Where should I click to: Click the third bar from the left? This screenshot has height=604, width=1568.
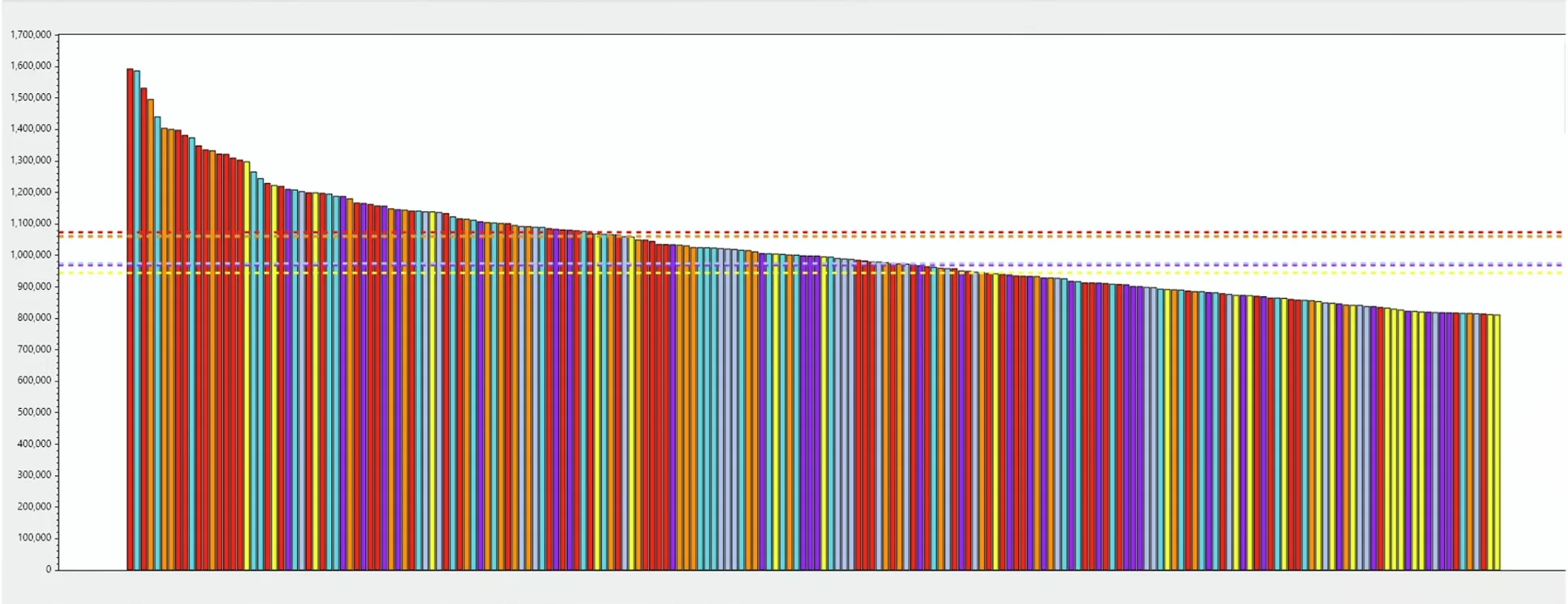click(x=143, y=324)
